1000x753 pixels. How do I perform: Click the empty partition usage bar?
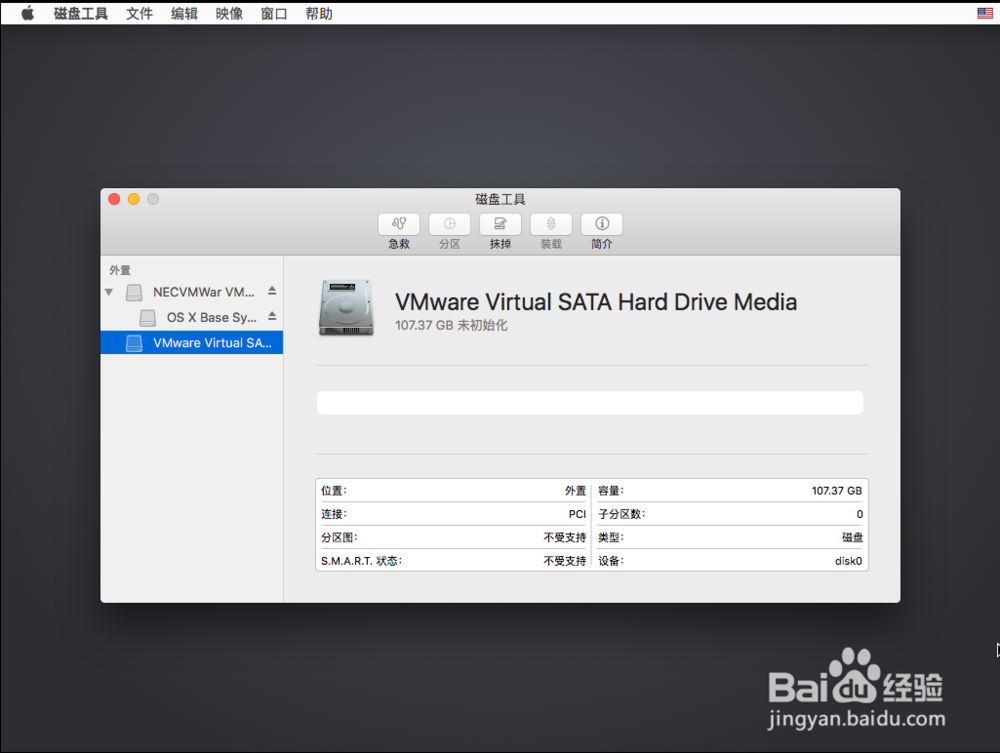(x=590, y=403)
